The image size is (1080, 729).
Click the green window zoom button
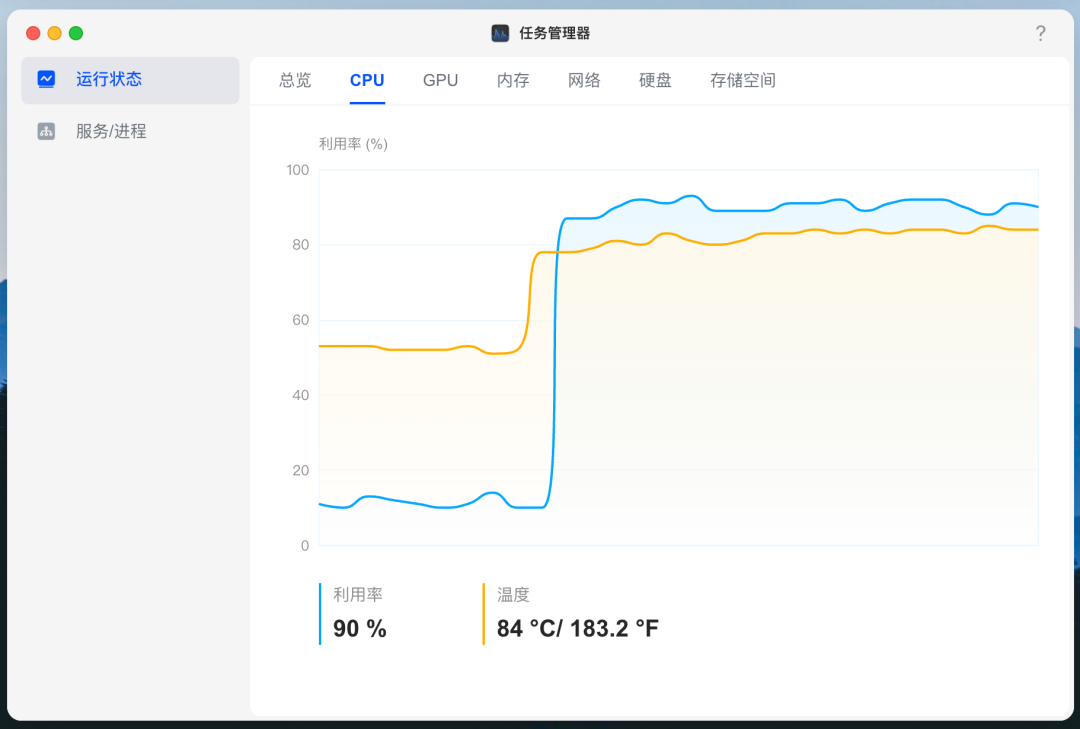[x=76, y=33]
